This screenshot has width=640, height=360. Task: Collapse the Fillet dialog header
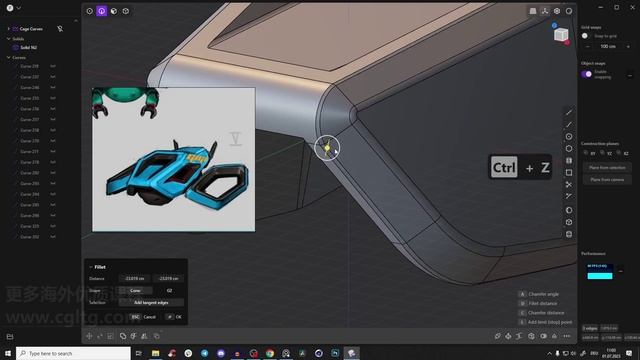click(x=91, y=267)
